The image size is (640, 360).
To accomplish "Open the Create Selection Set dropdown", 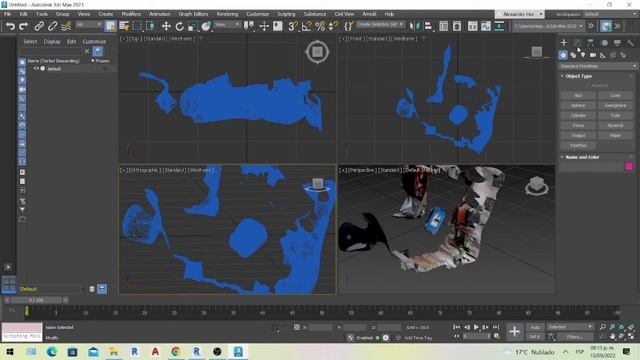I will pos(380,25).
